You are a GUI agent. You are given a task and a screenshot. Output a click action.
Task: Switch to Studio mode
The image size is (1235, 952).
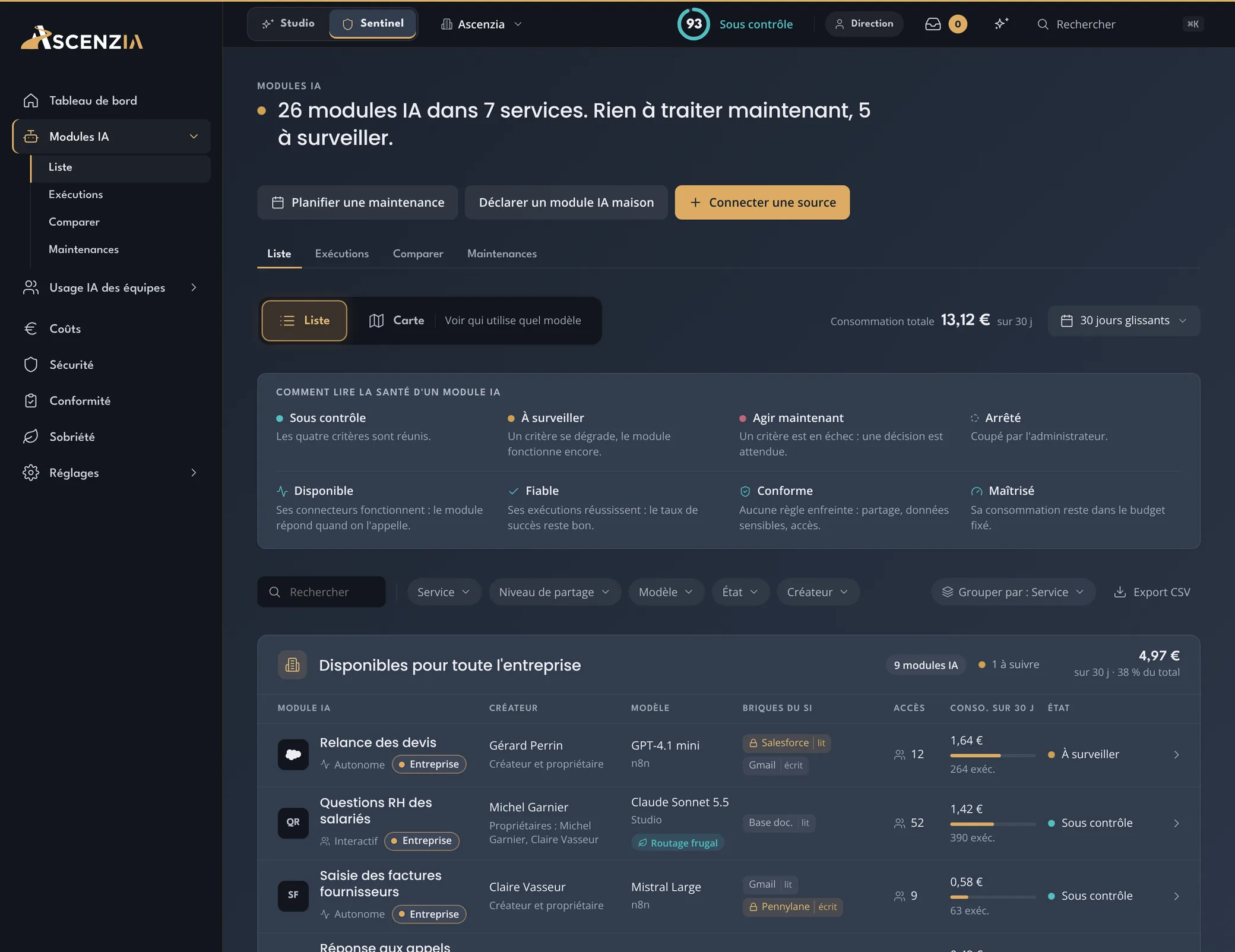pos(289,24)
